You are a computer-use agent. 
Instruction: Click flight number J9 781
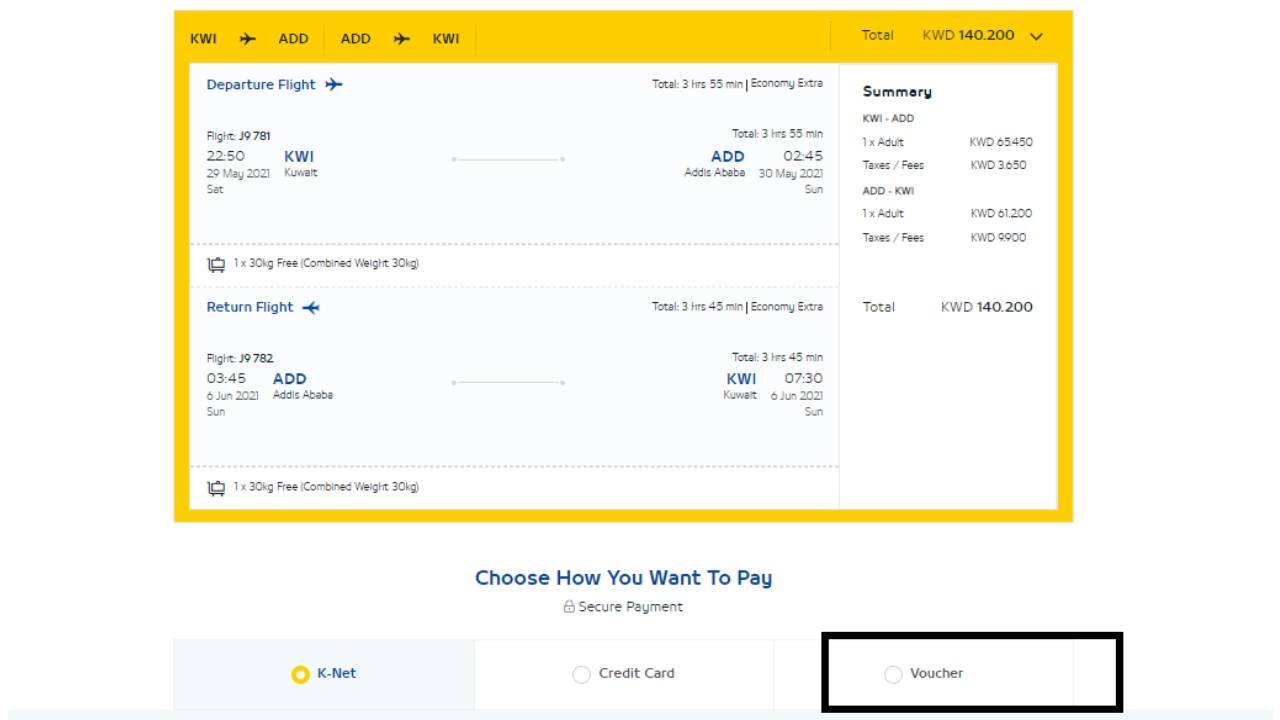(238, 136)
